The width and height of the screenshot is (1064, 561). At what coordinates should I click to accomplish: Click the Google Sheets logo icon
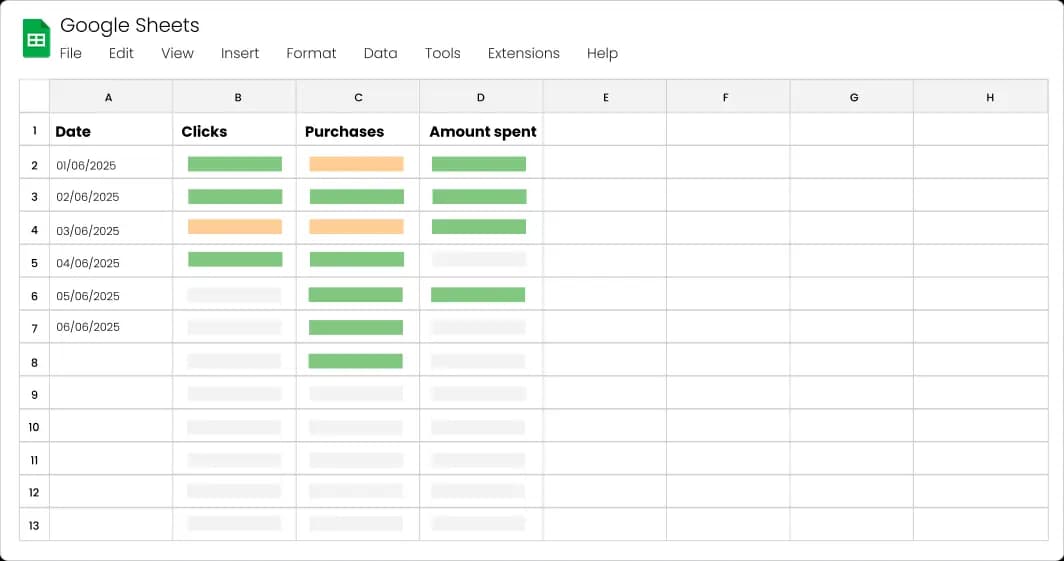coord(37,39)
